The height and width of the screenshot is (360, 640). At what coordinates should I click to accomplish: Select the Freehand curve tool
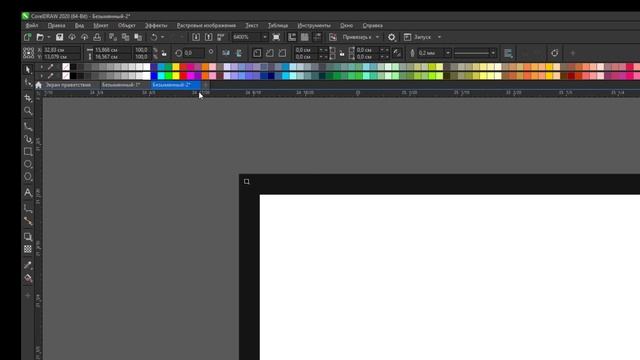coord(28,127)
